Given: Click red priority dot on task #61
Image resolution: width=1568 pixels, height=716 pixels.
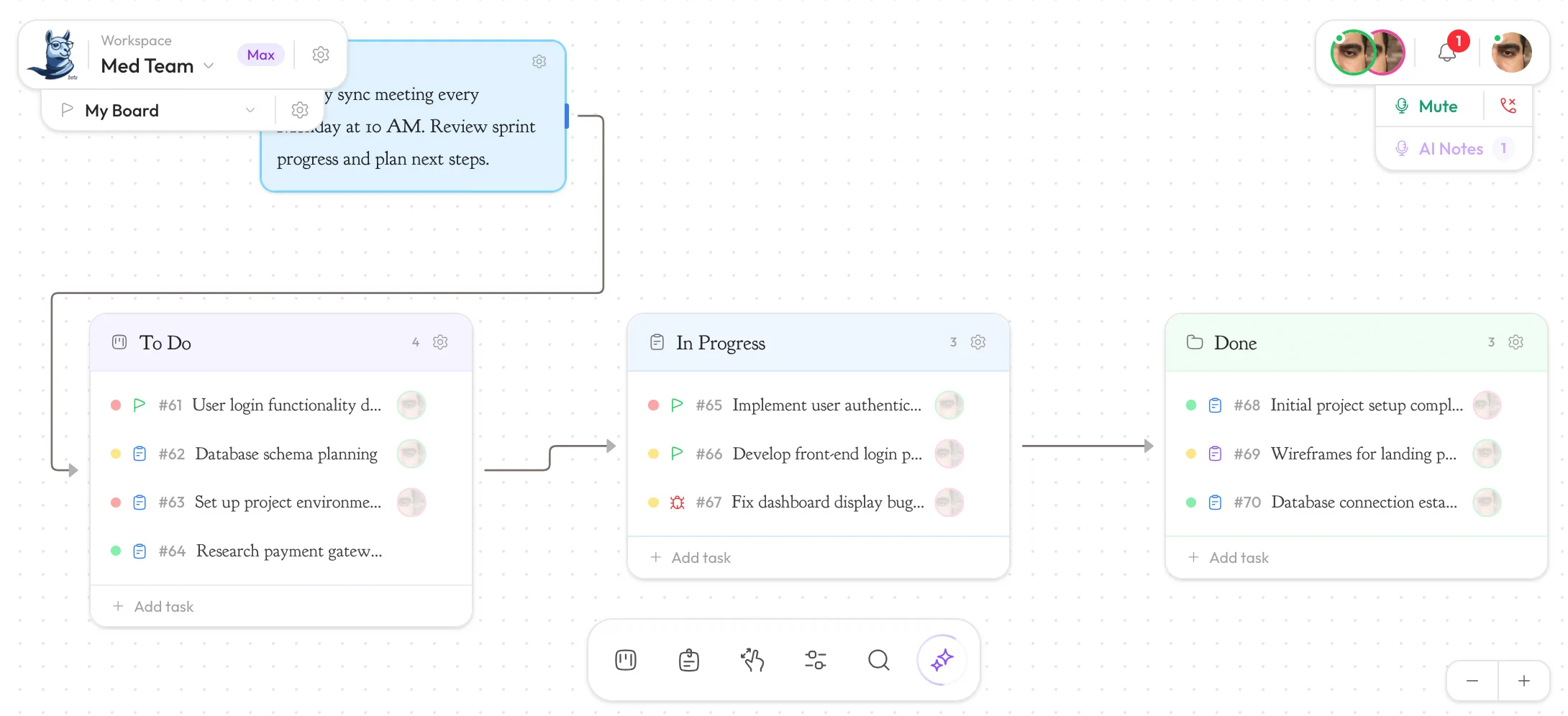Looking at the screenshot, I should [x=116, y=405].
